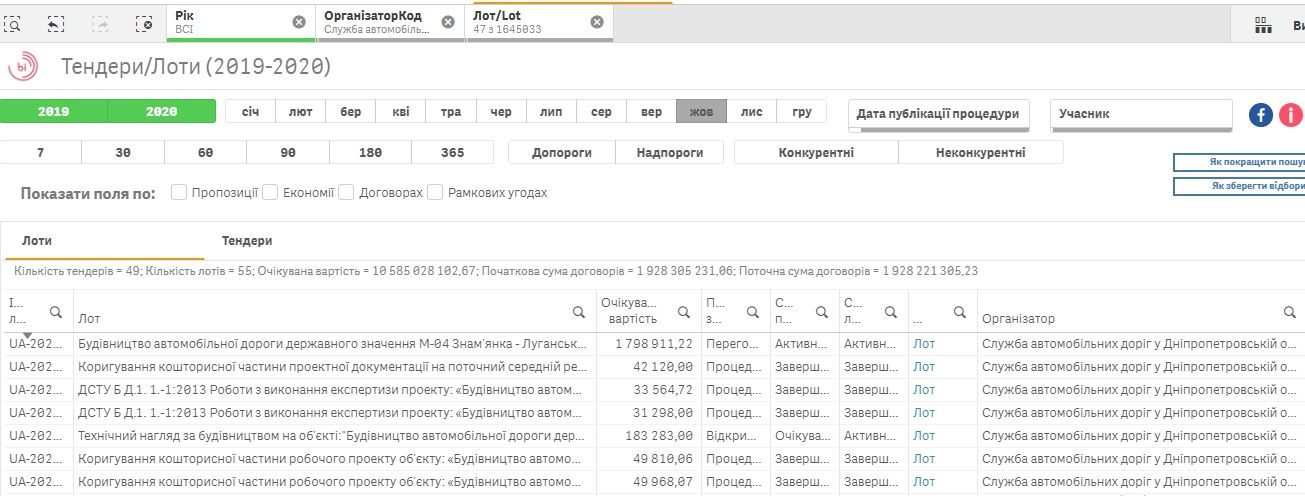Filter by Конкурентні procedures
Image resolution: width=1305 pixels, height=496 pixels.
tap(816, 153)
